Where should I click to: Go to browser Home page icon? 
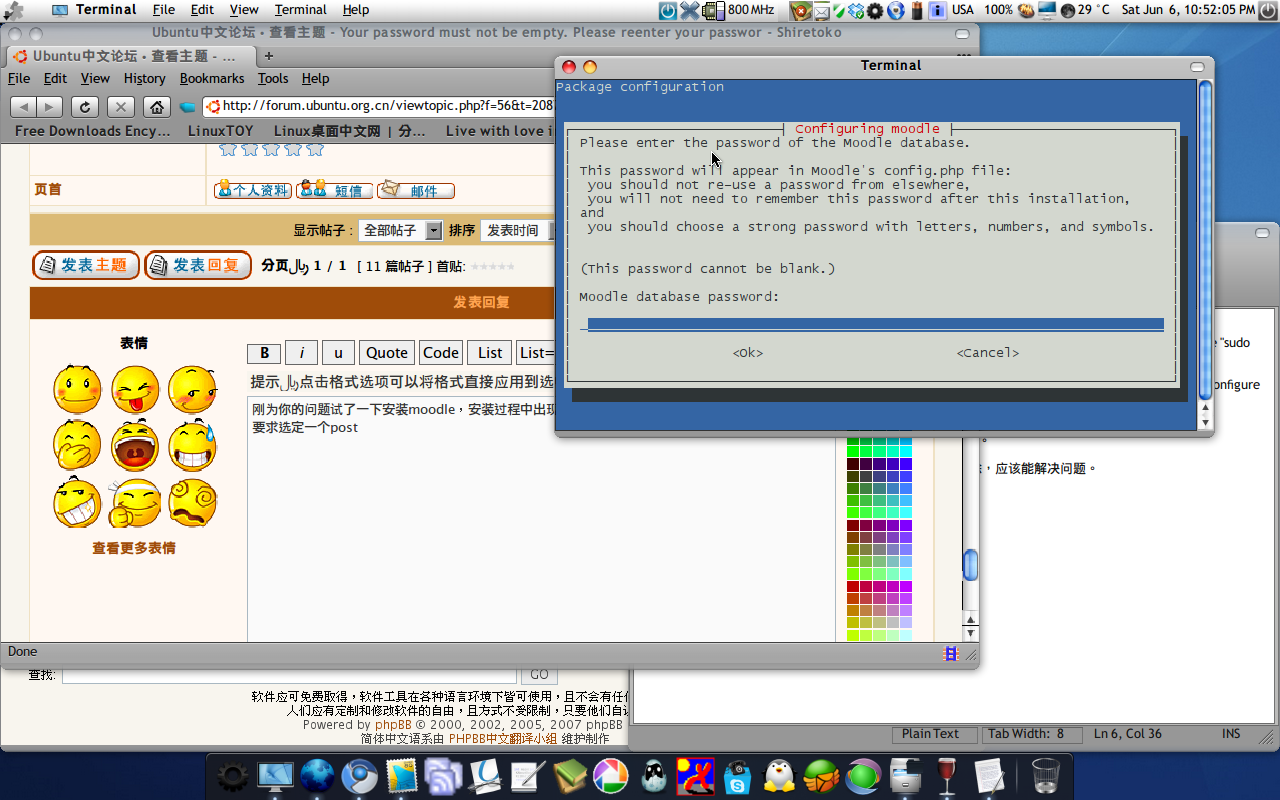[x=156, y=107]
